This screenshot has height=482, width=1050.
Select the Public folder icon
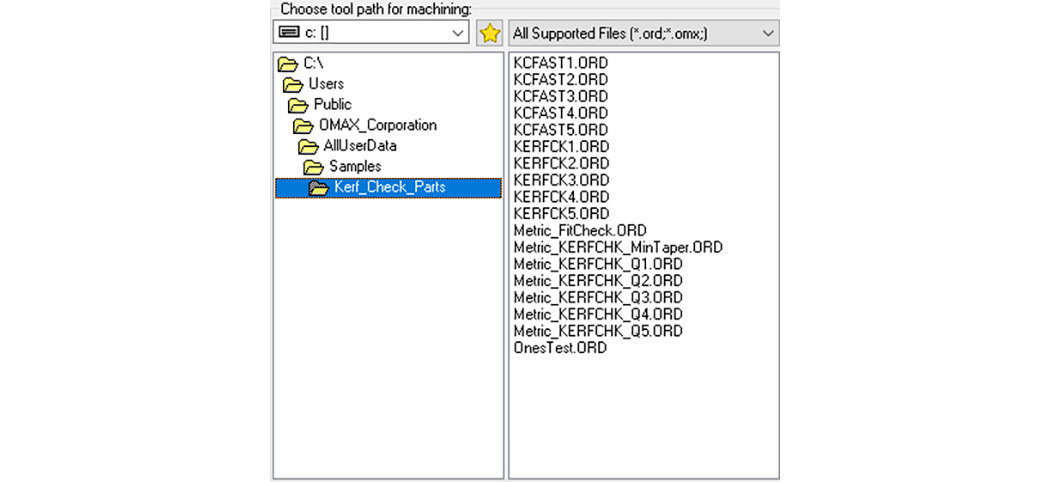299,105
